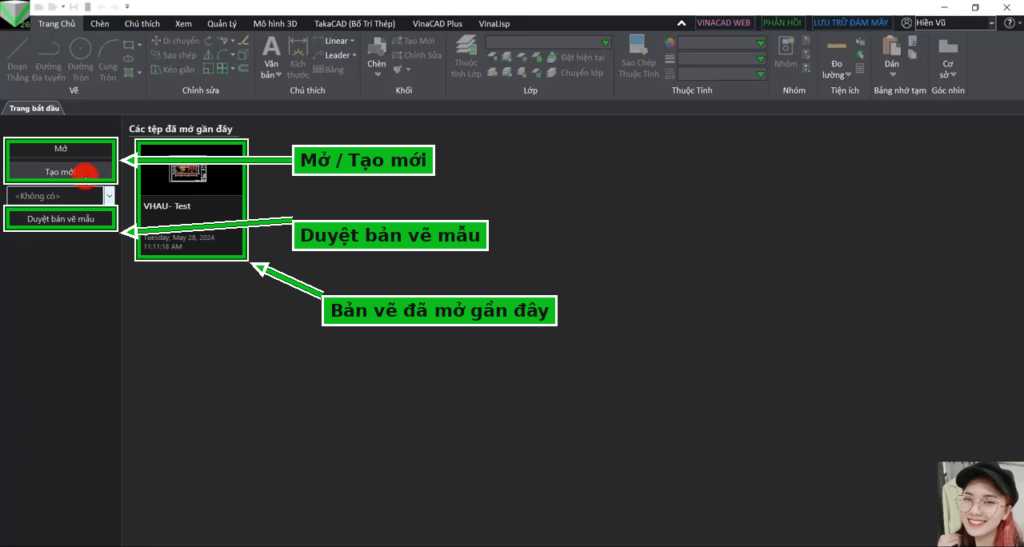
Task: Open the Chèn ribbon tab
Action: pyautogui.click(x=100, y=23)
